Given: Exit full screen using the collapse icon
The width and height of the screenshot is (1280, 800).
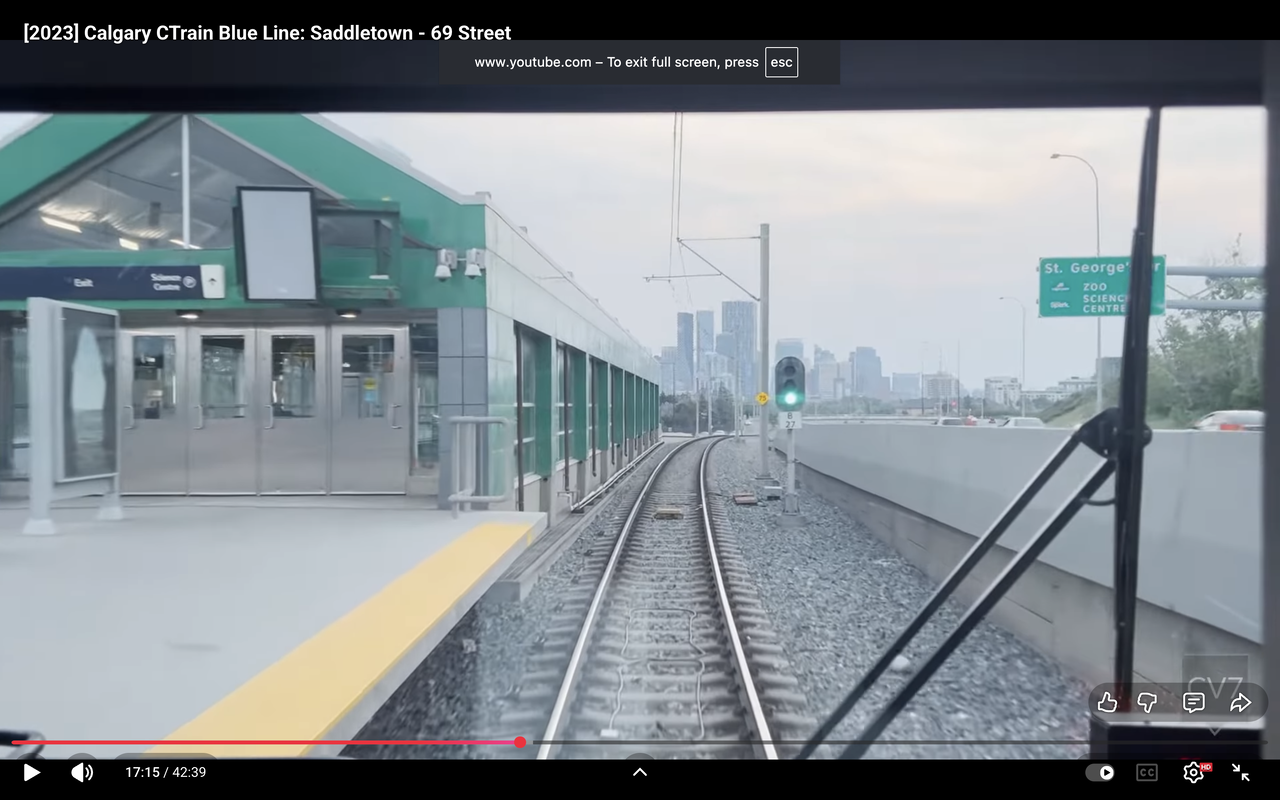Looking at the screenshot, I should click(x=1241, y=772).
